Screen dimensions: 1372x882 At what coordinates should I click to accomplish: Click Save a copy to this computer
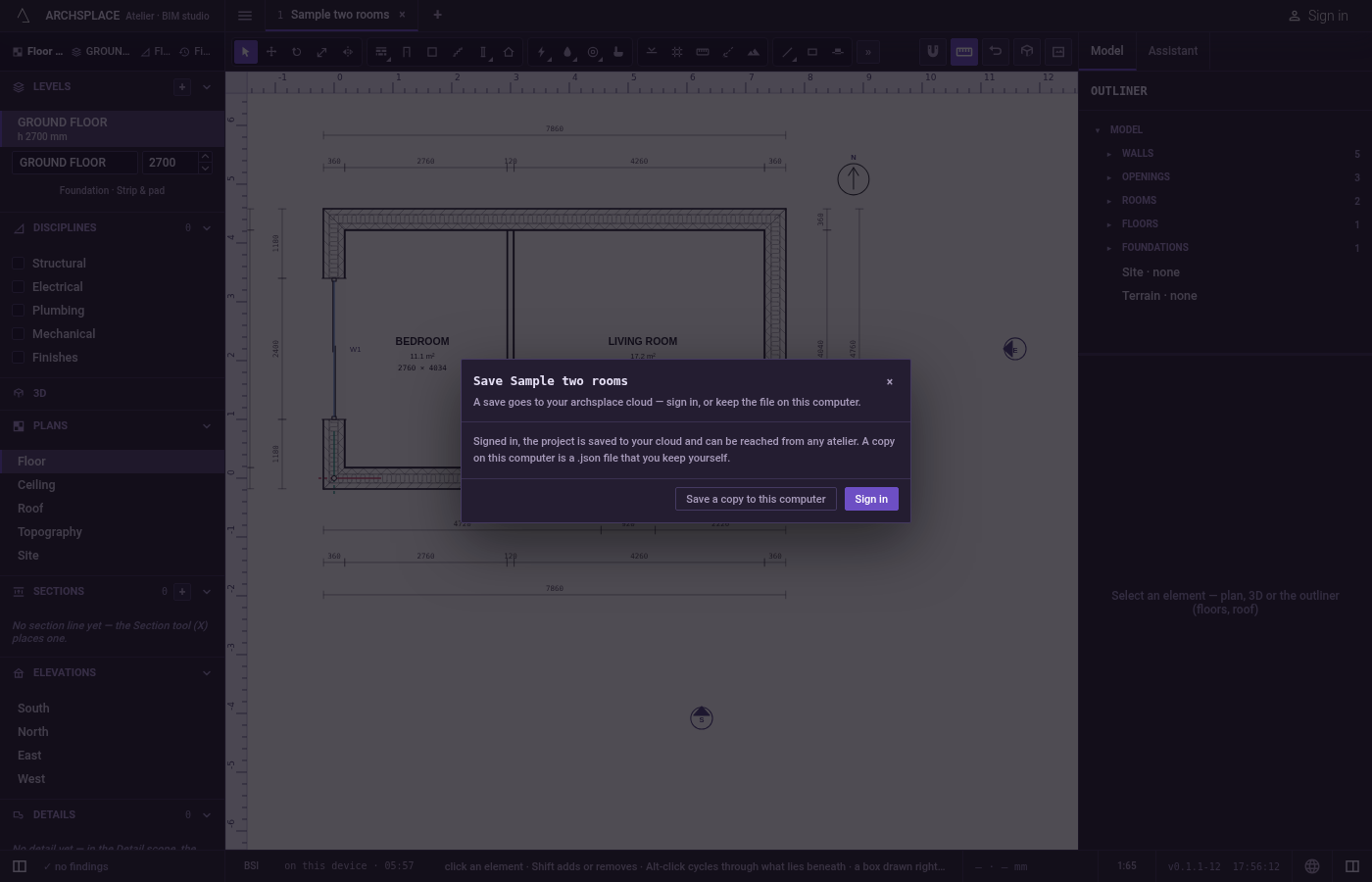pyautogui.click(x=756, y=499)
